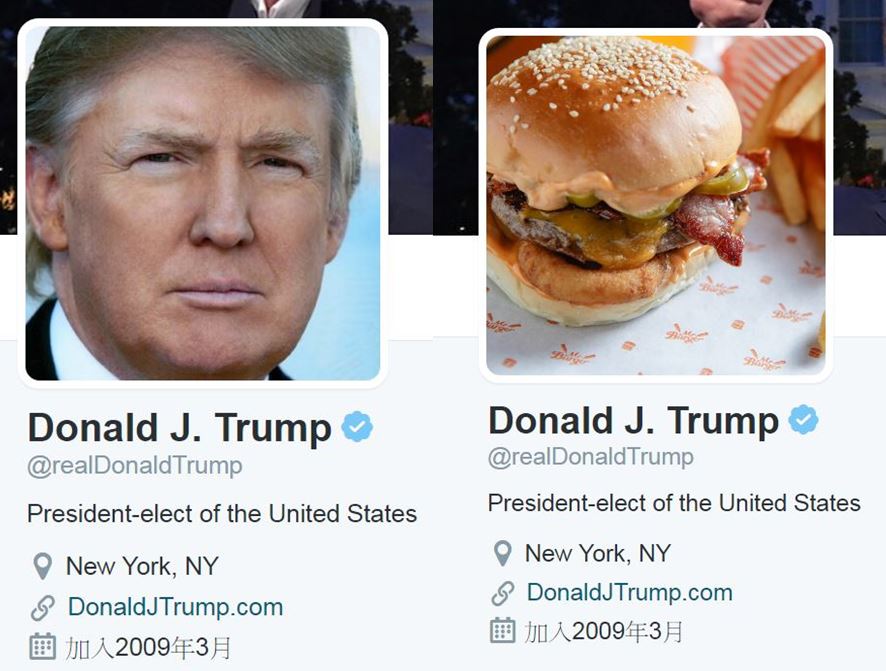
Task: Click the burger avatar on right profile
Action: [655, 206]
